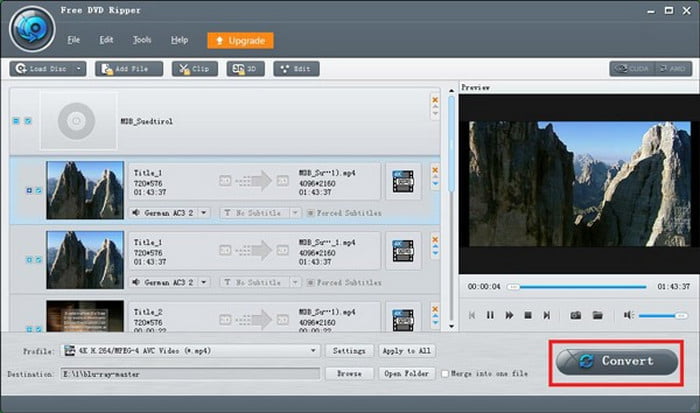Collapse the MDB_Suedtirol disc tree
Image resolution: width=700 pixels, height=413 pixels.
[17, 121]
